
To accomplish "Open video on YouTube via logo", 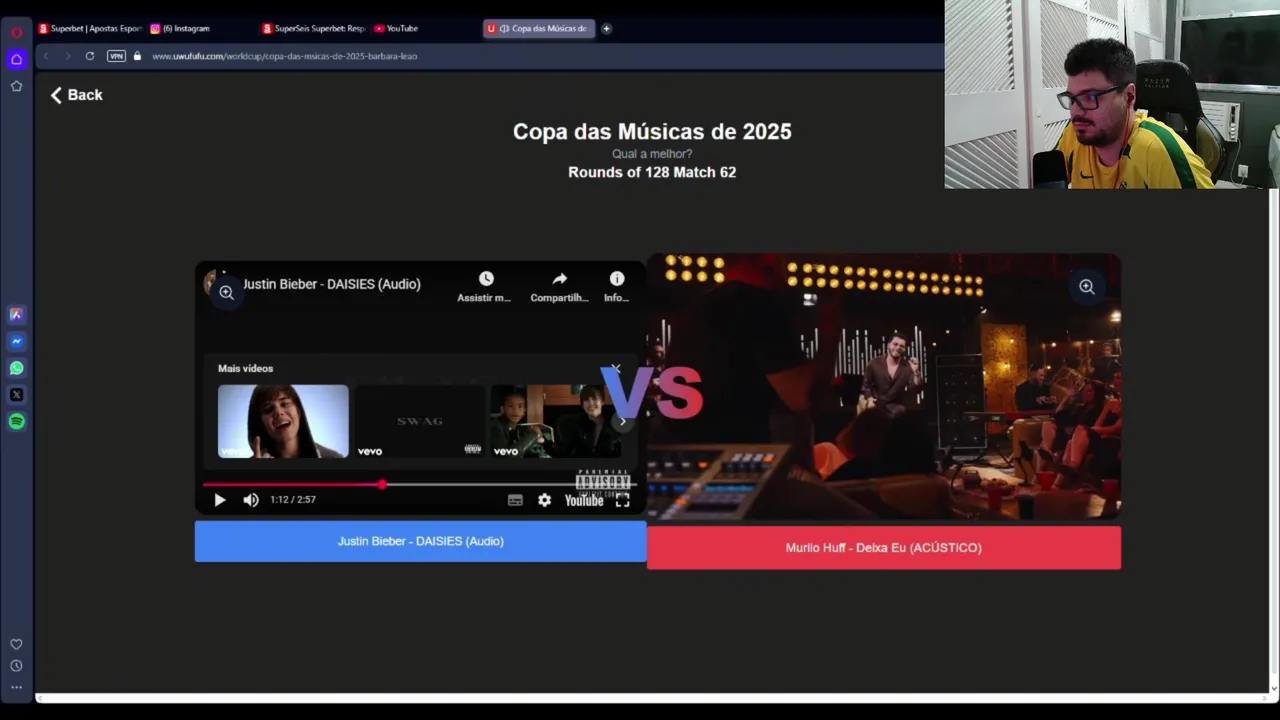I will (584, 500).
